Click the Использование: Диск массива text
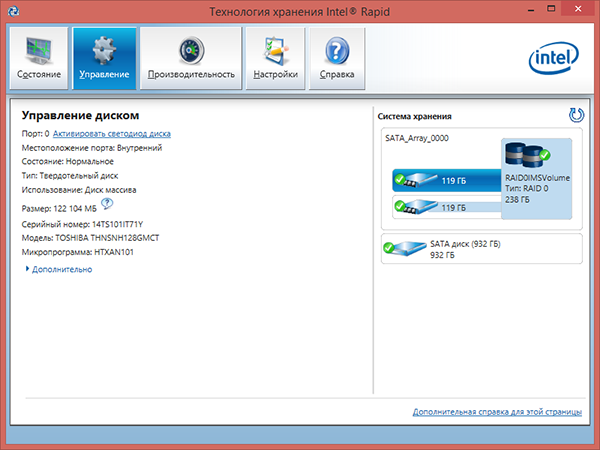Viewport: 600px width, 450px height. [79, 190]
